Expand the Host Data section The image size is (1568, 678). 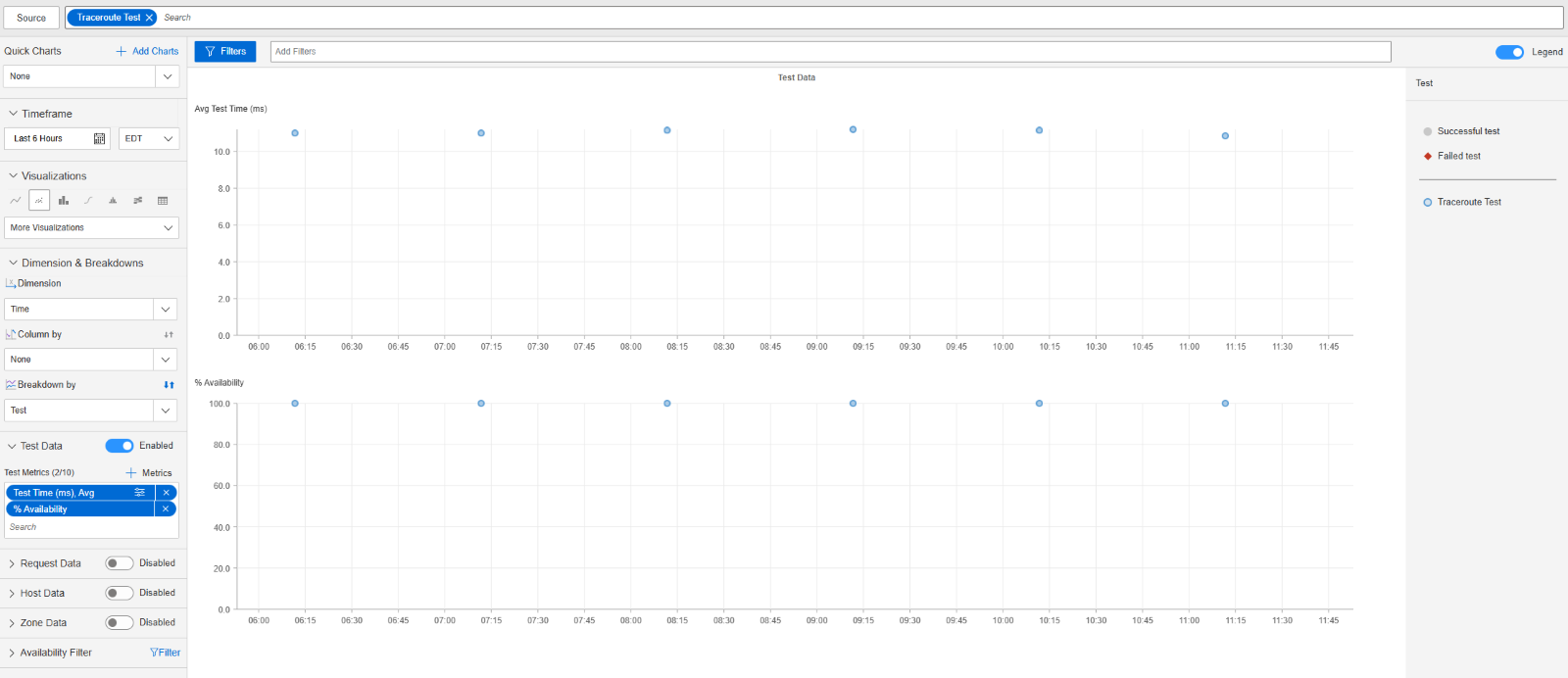(x=12, y=594)
